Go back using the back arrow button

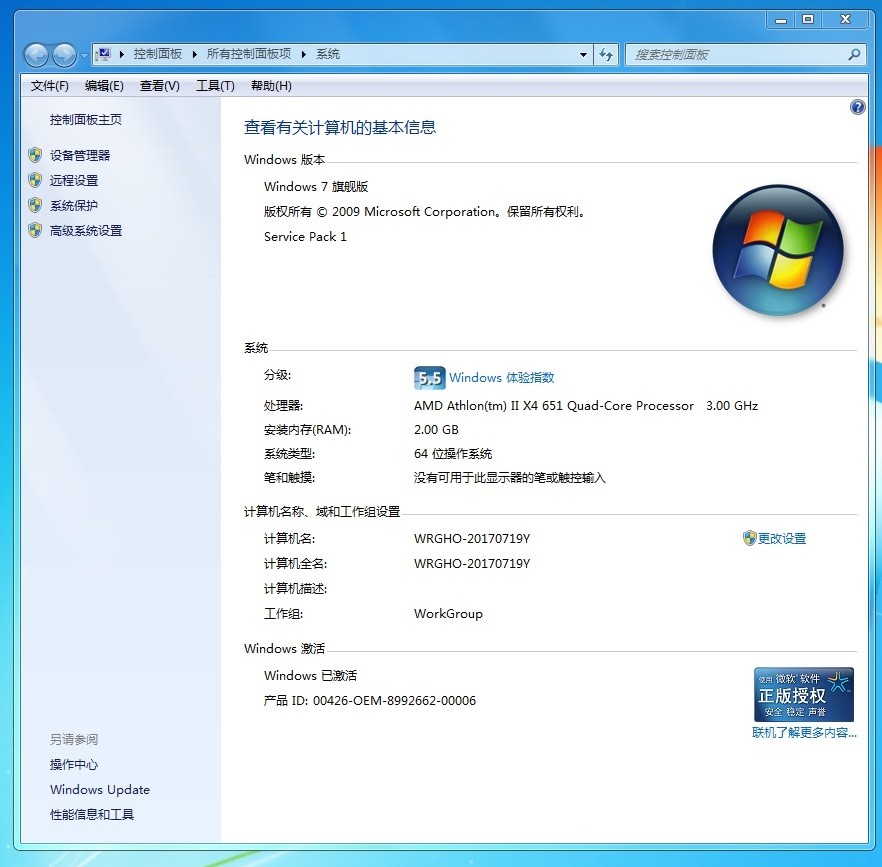tap(37, 55)
